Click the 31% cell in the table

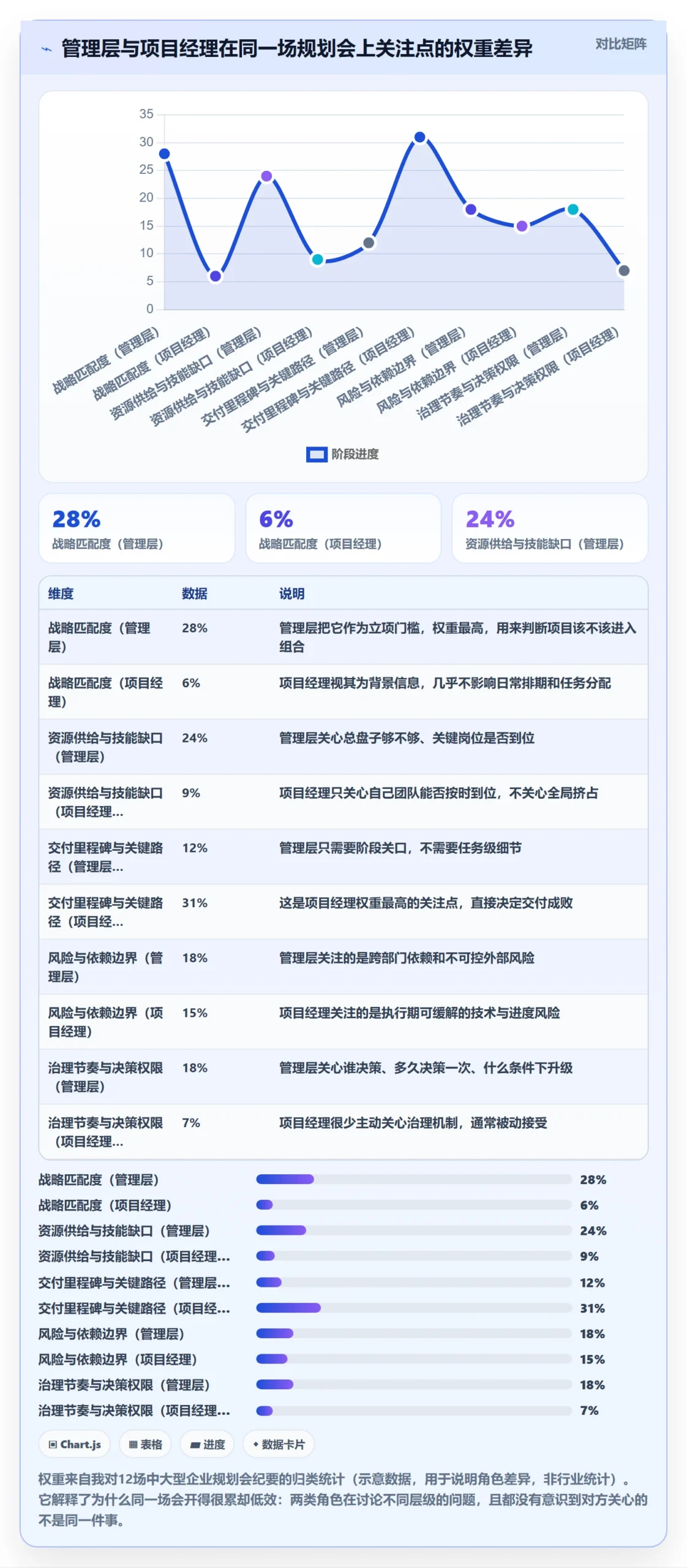(195, 903)
